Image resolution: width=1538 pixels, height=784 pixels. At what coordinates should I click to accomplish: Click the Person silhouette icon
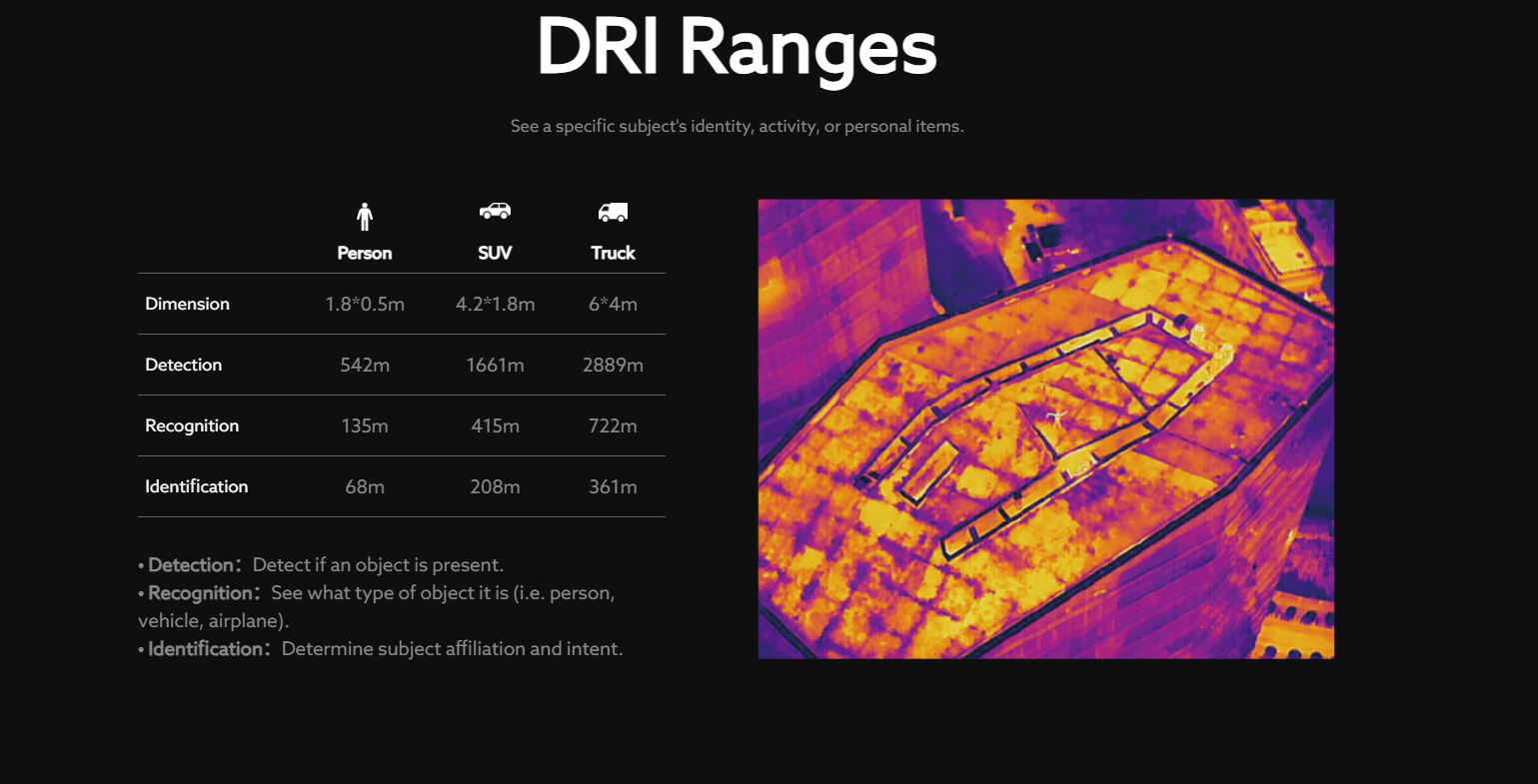pyautogui.click(x=365, y=216)
